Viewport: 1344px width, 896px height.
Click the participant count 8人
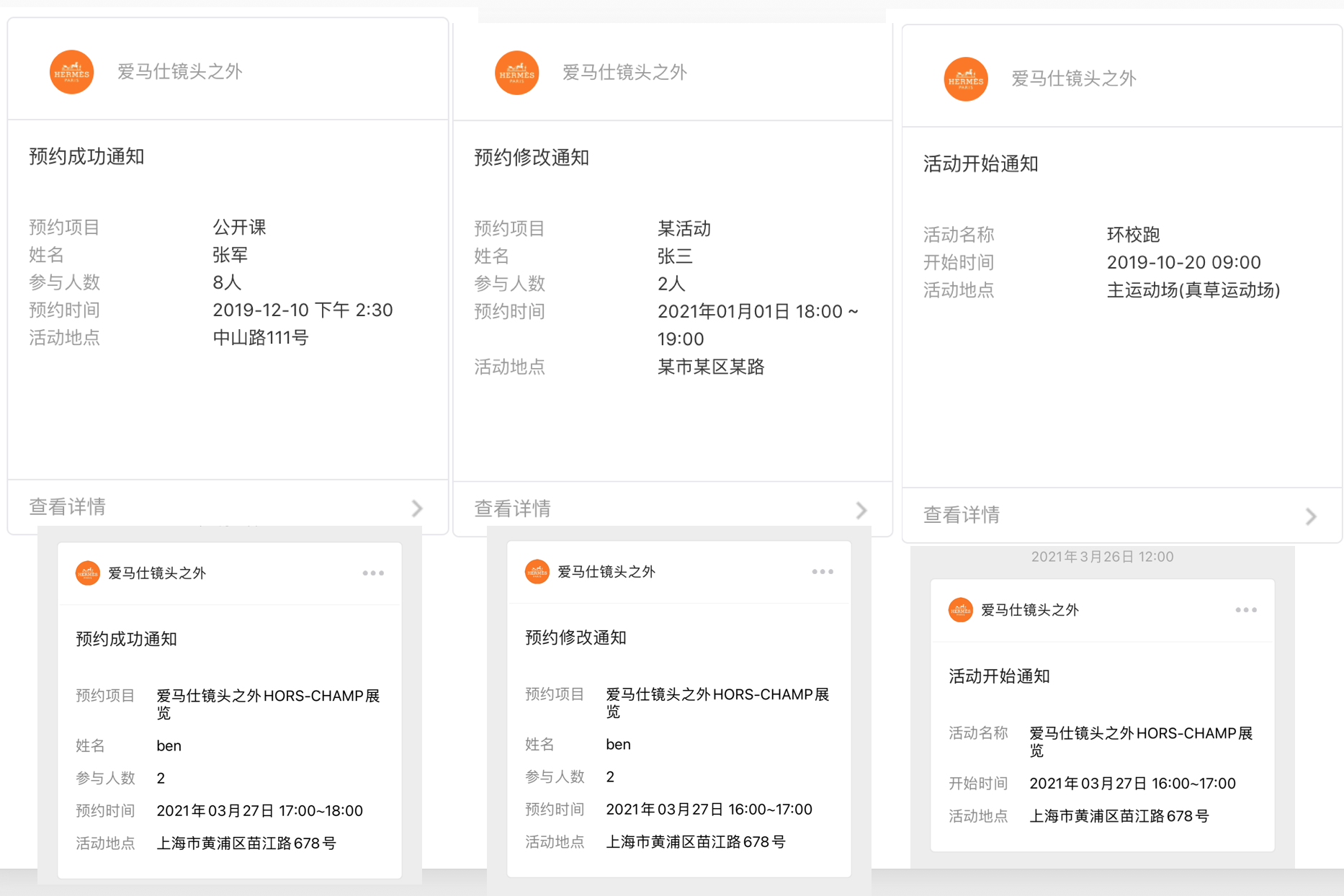(x=228, y=282)
